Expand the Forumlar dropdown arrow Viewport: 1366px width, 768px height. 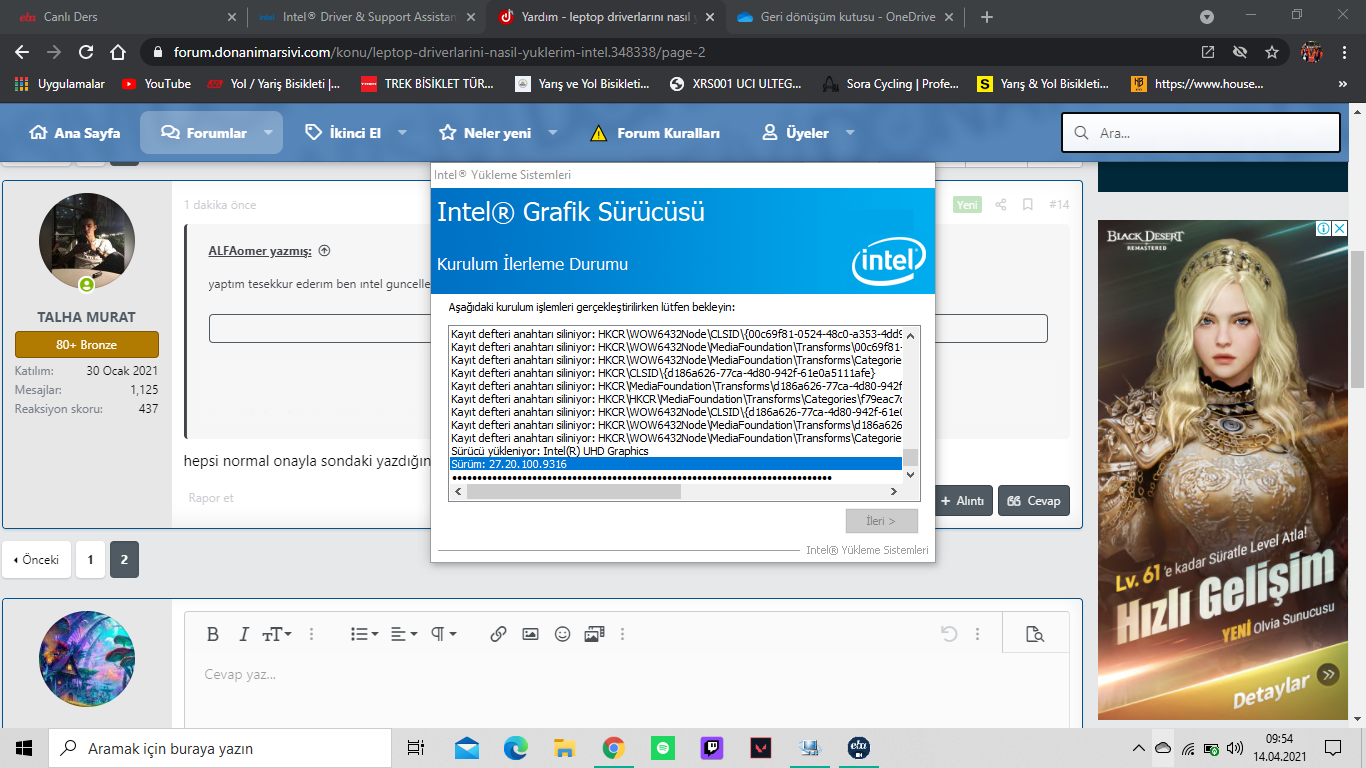pos(268,133)
